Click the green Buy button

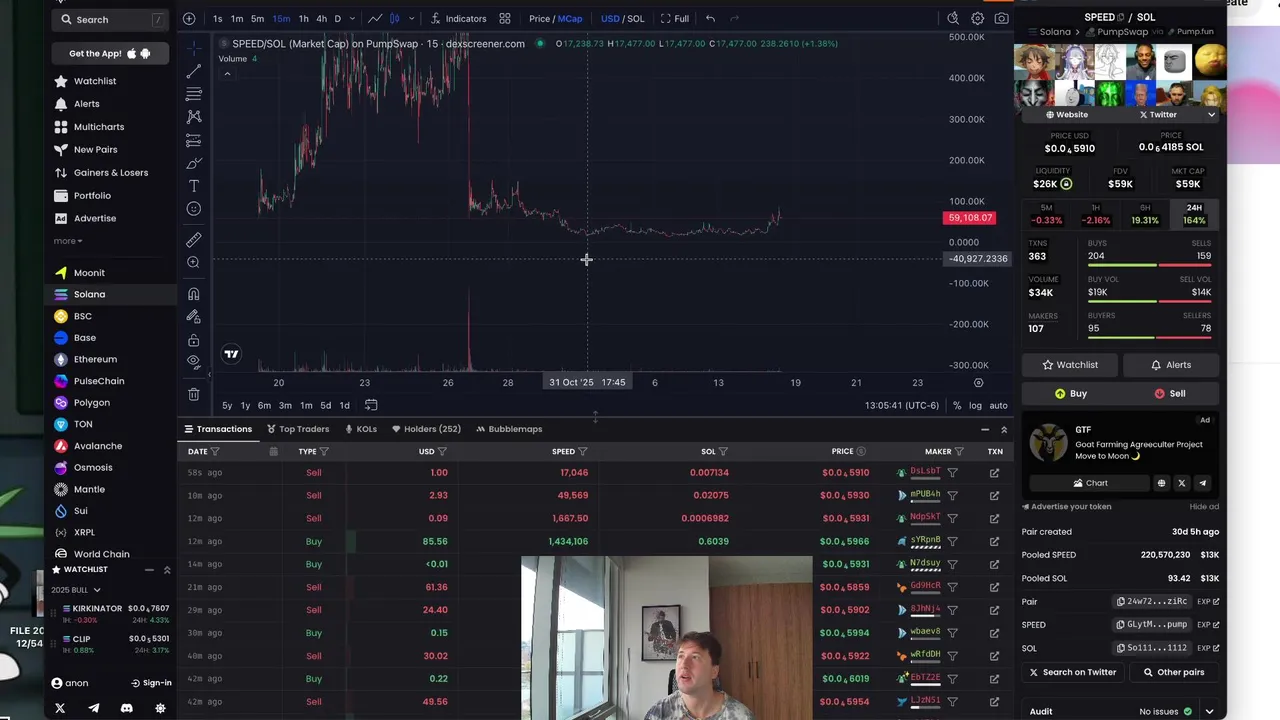point(1070,394)
